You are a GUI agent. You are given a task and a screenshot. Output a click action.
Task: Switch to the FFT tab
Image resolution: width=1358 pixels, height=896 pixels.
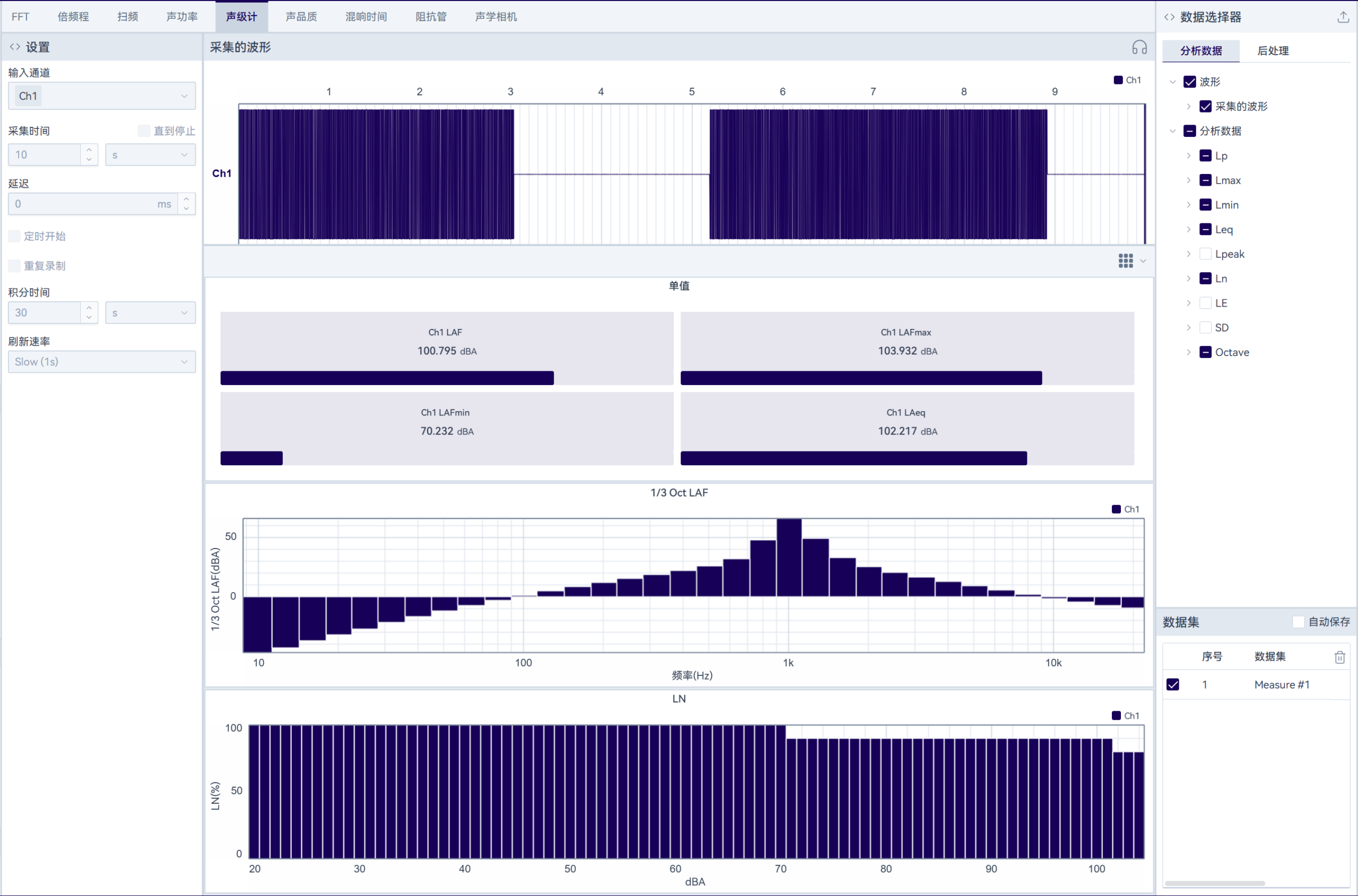tap(20, 16)
